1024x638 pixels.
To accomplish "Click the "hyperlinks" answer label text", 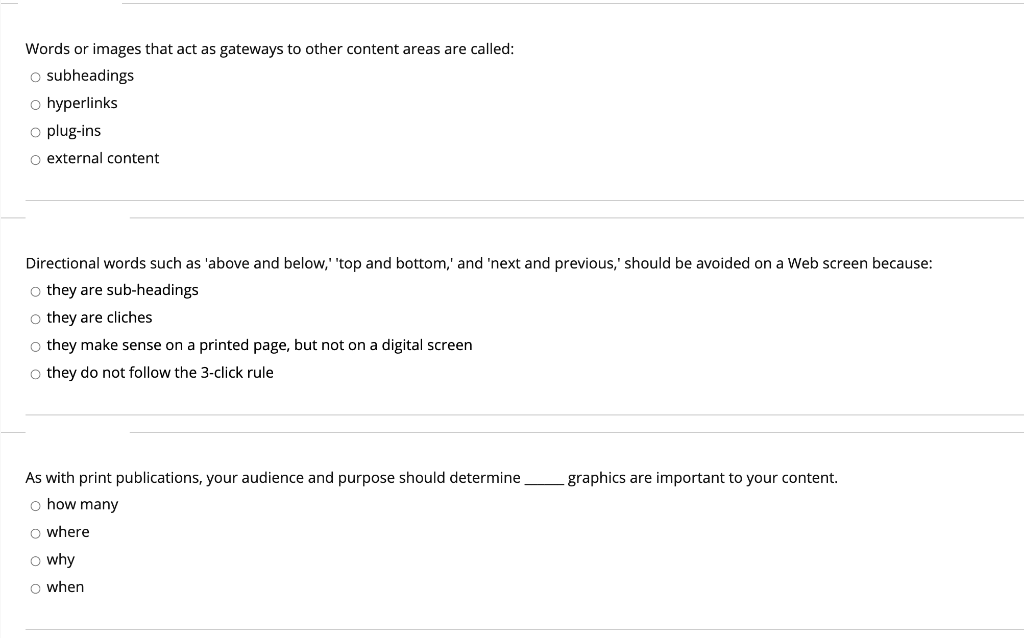I will pos(82,103).
